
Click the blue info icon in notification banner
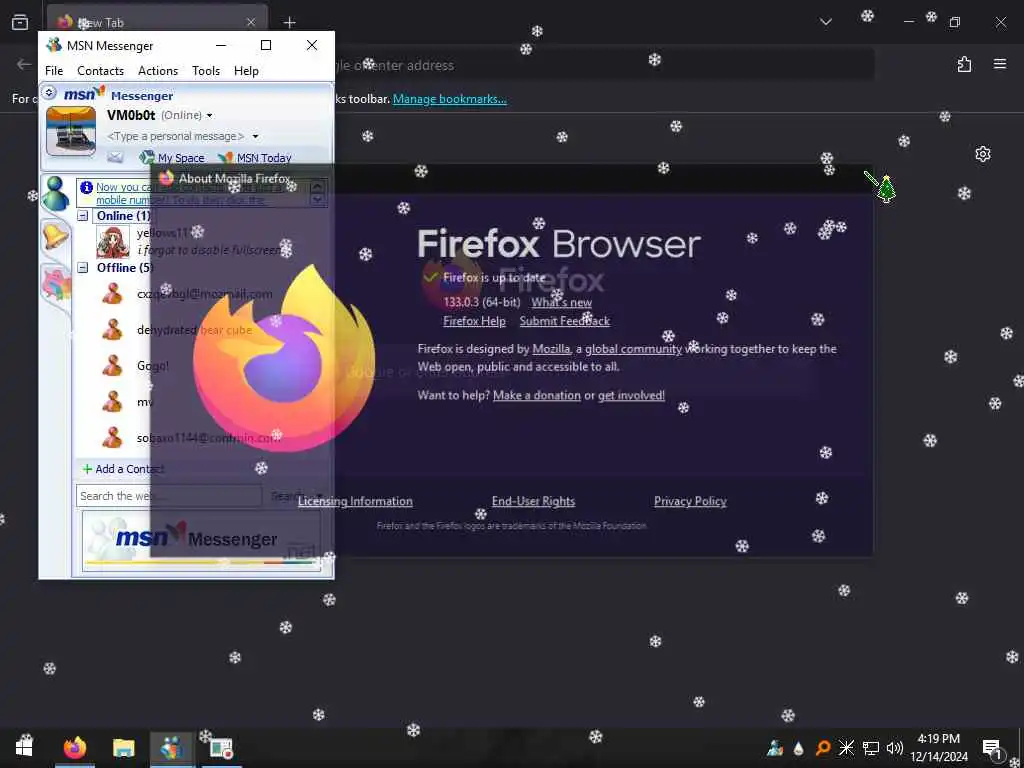click(86, 187)
